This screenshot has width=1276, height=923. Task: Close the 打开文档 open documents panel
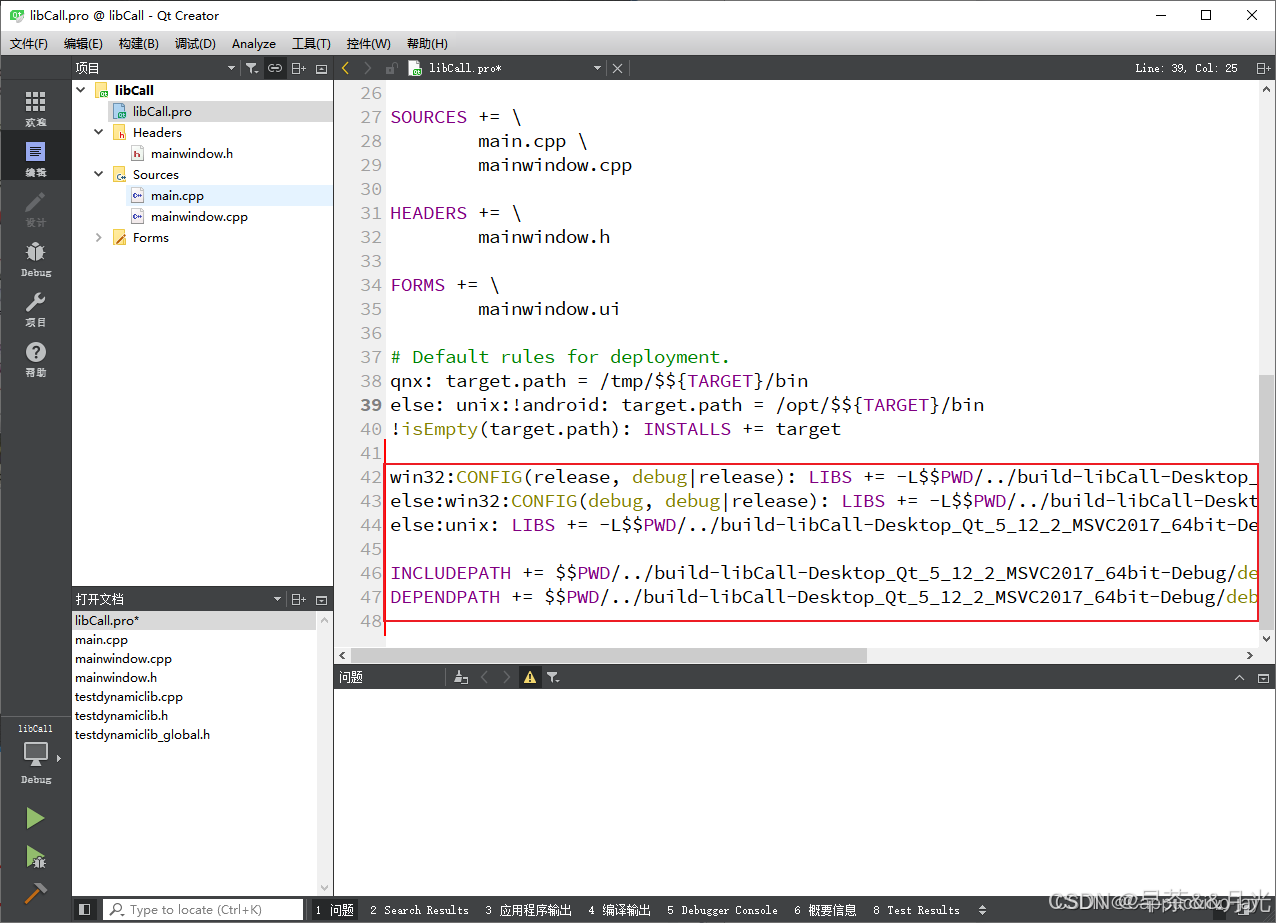[321, 599]
